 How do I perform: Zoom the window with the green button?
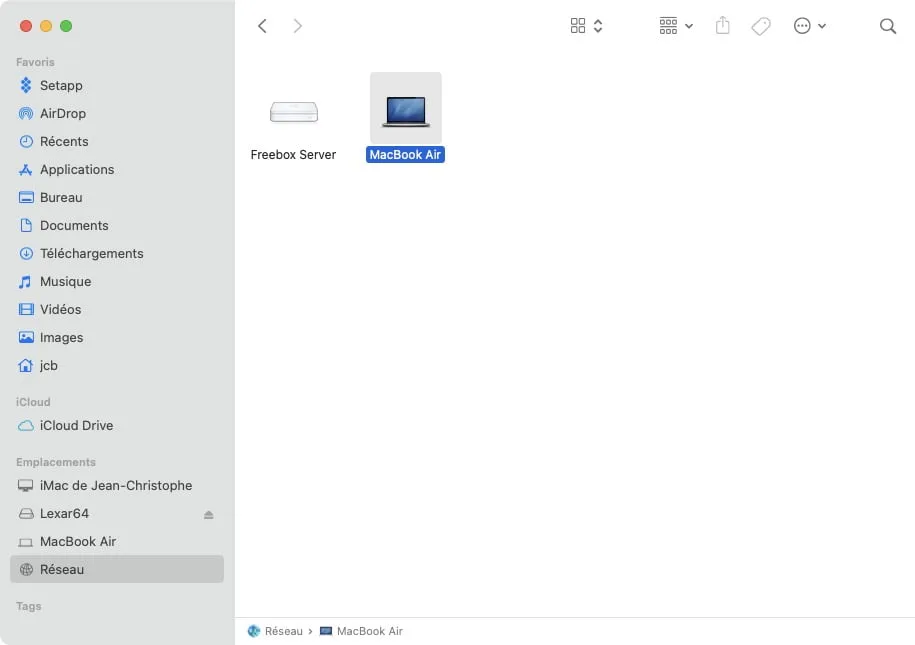(x=66, y=26)
